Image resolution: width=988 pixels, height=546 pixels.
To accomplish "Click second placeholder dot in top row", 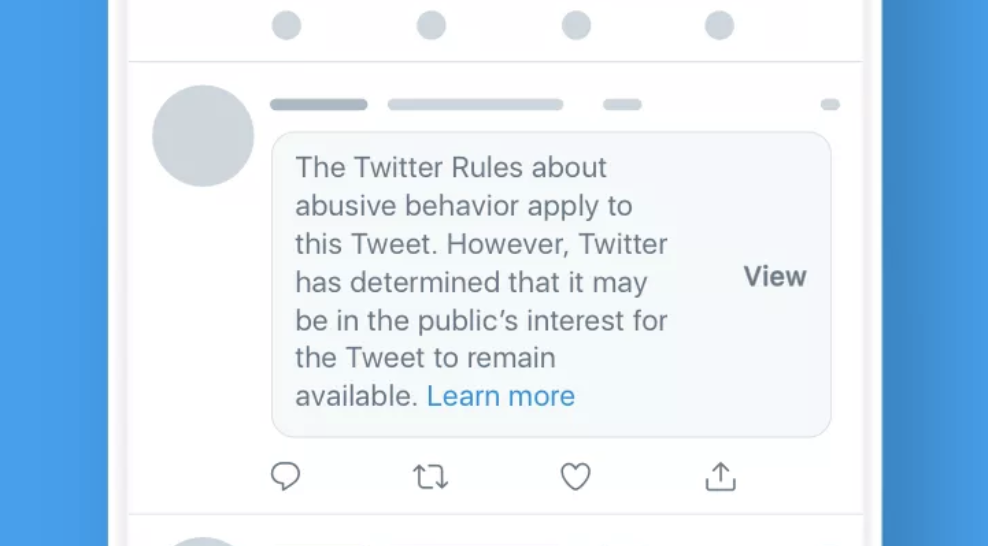I will (431, 25).
